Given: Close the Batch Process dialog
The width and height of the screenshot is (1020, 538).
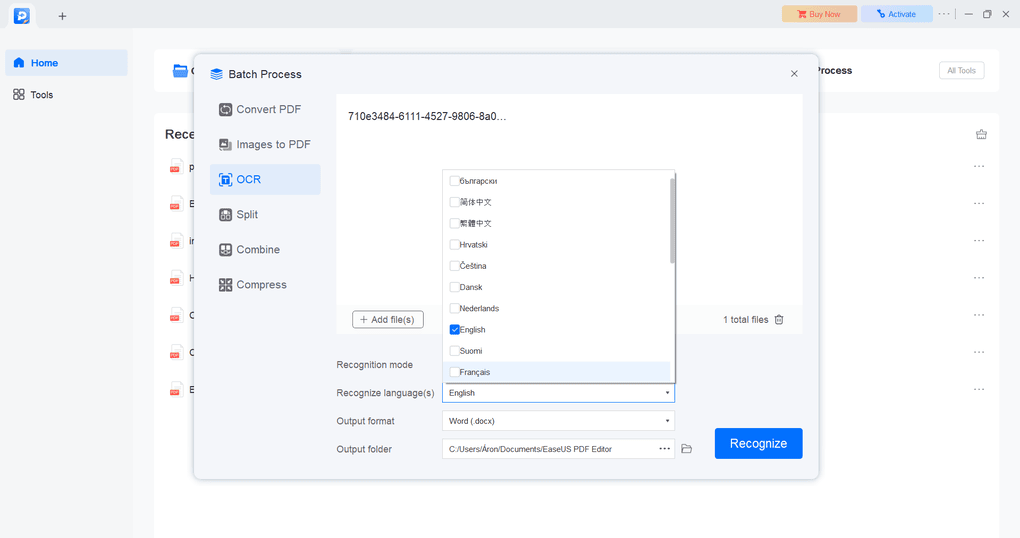Looking at the screenshot, I should pyautogui.click(x=794, y=74).
